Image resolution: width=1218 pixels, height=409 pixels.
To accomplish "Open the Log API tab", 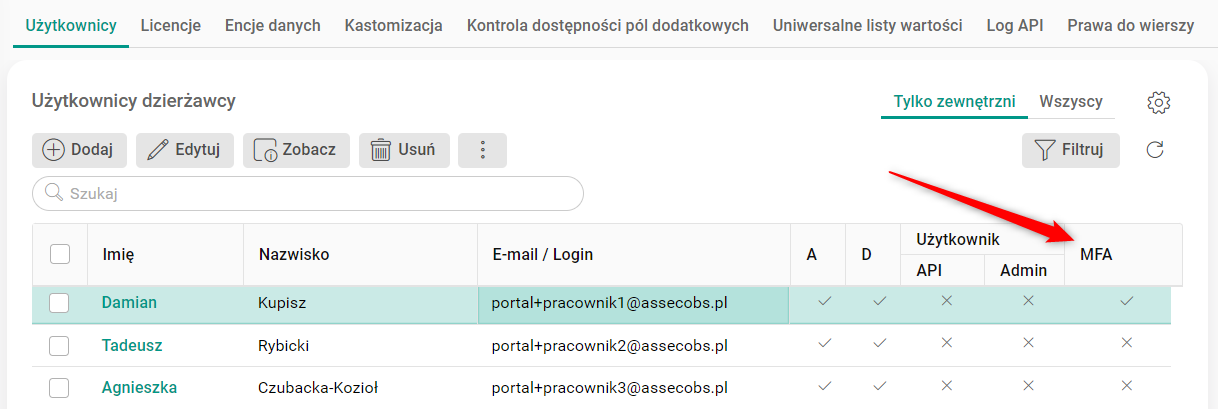I will point(1014,25).
